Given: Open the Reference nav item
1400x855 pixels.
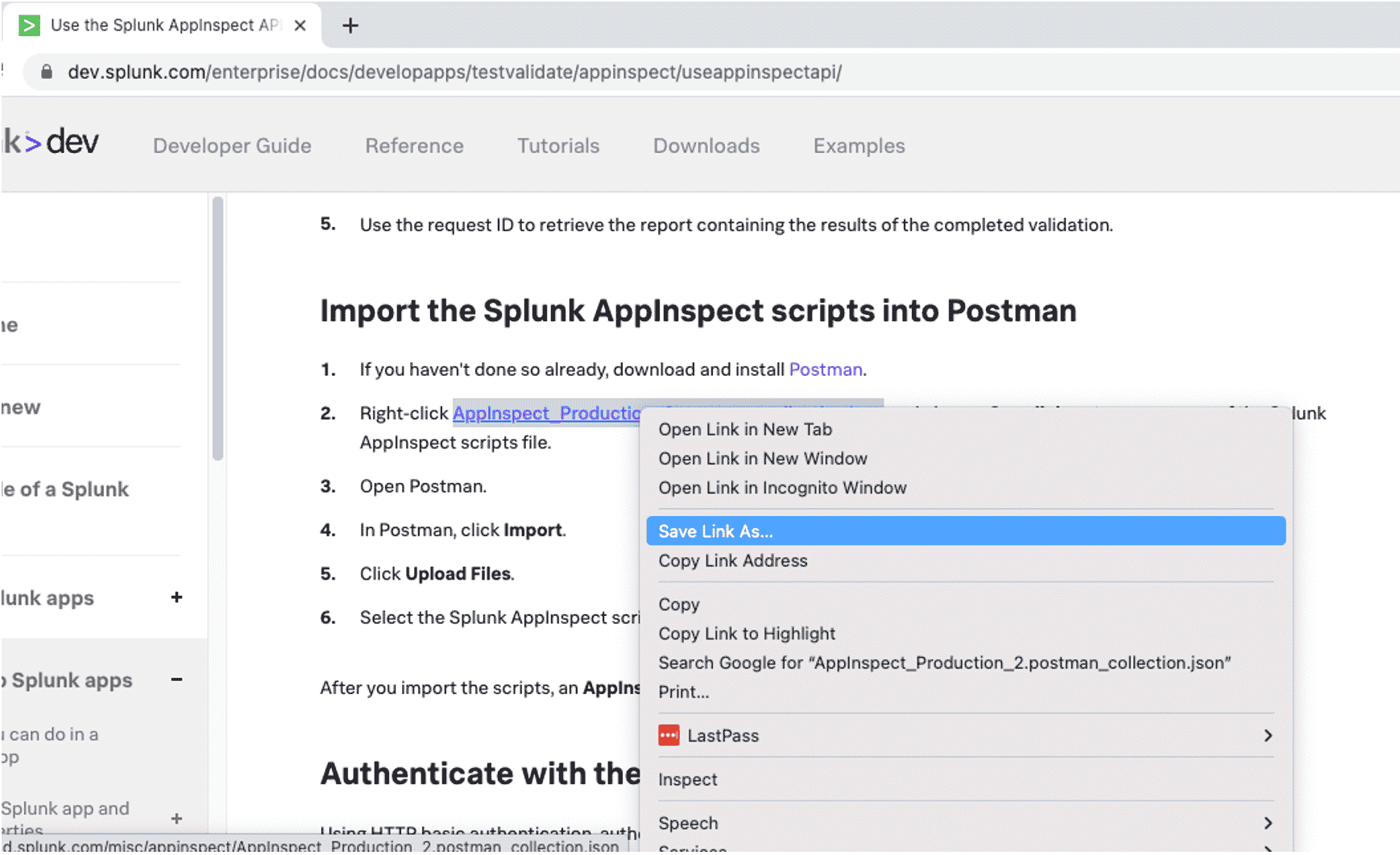Looking at the screenshot, I should (414, 146).
